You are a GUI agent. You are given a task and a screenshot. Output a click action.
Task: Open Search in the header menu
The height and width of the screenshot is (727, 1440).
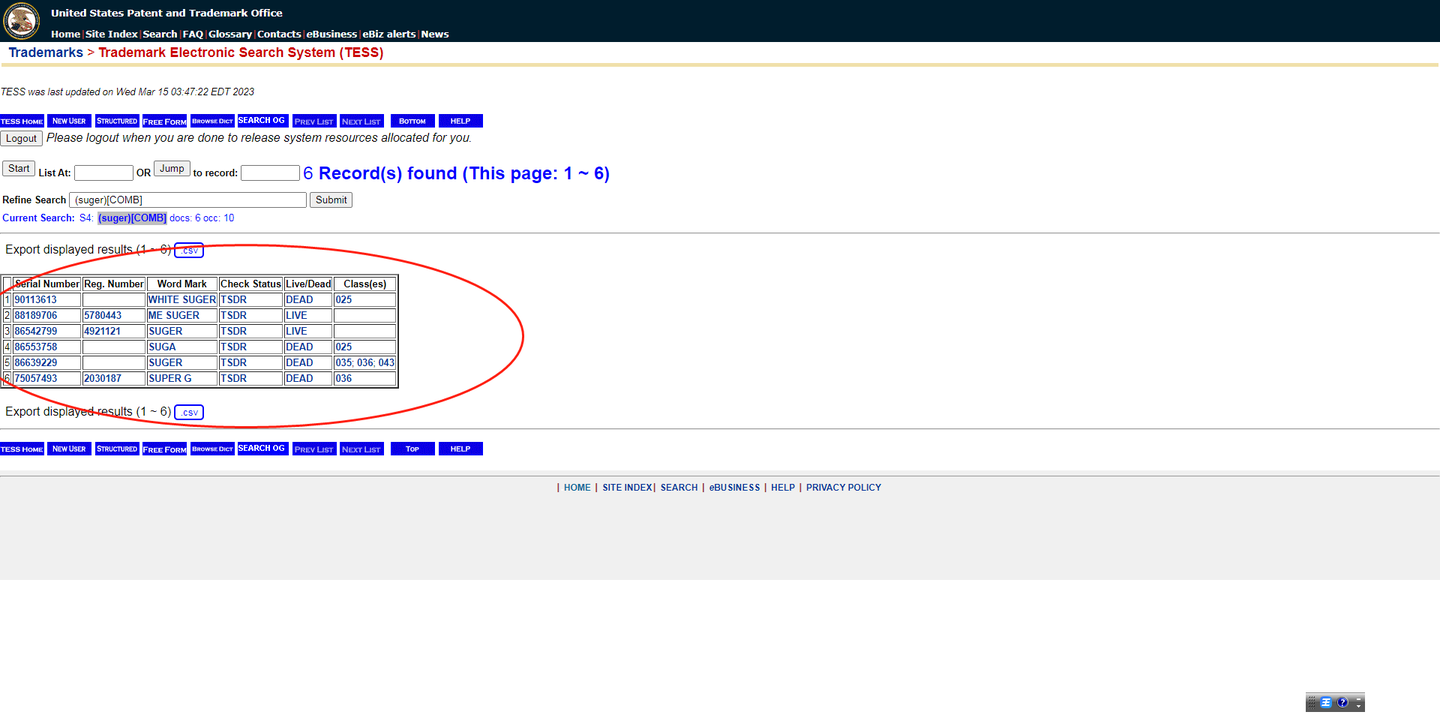point(160,34)
